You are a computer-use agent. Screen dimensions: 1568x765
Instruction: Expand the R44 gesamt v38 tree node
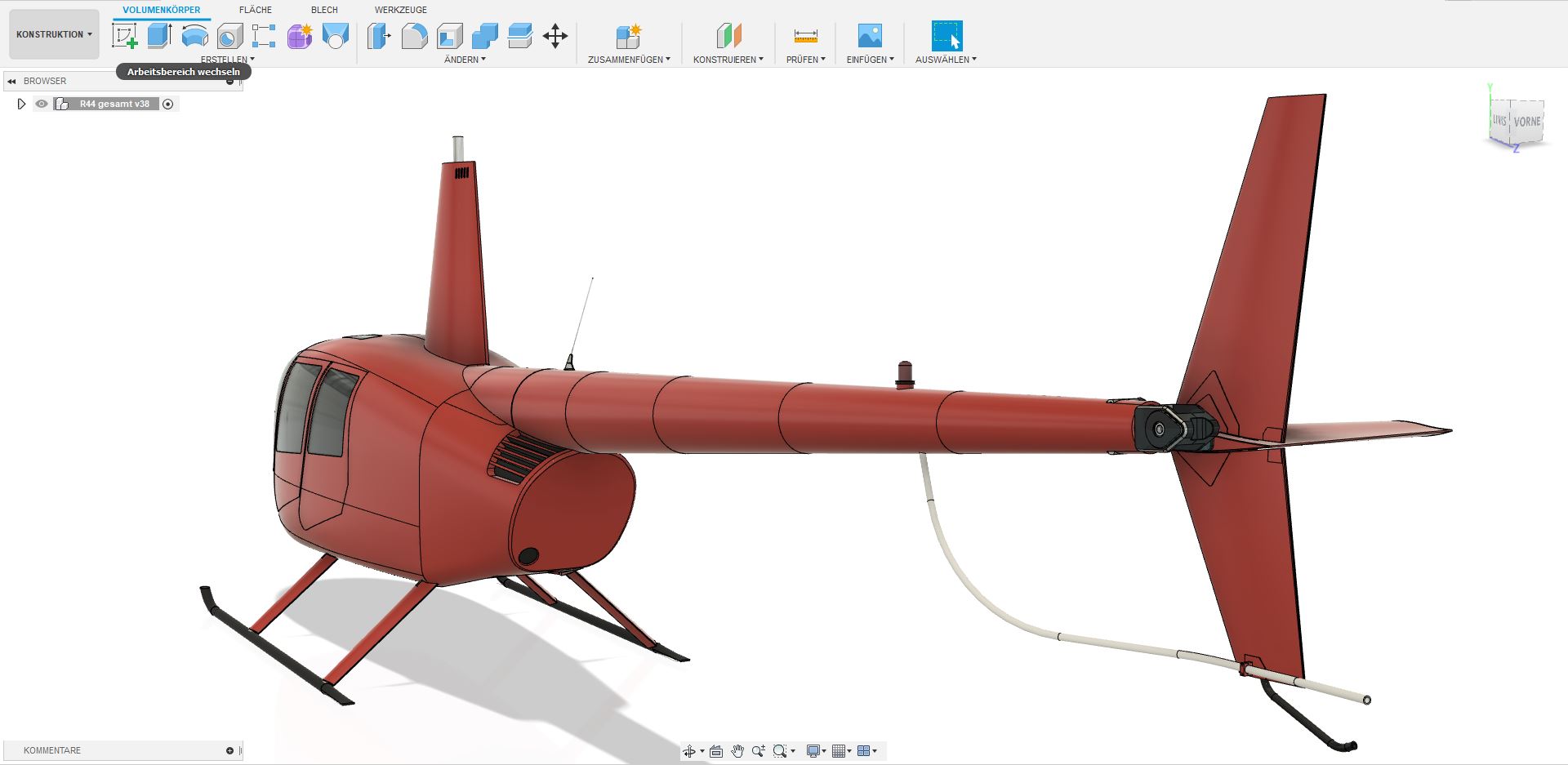[x=21, y=104]
